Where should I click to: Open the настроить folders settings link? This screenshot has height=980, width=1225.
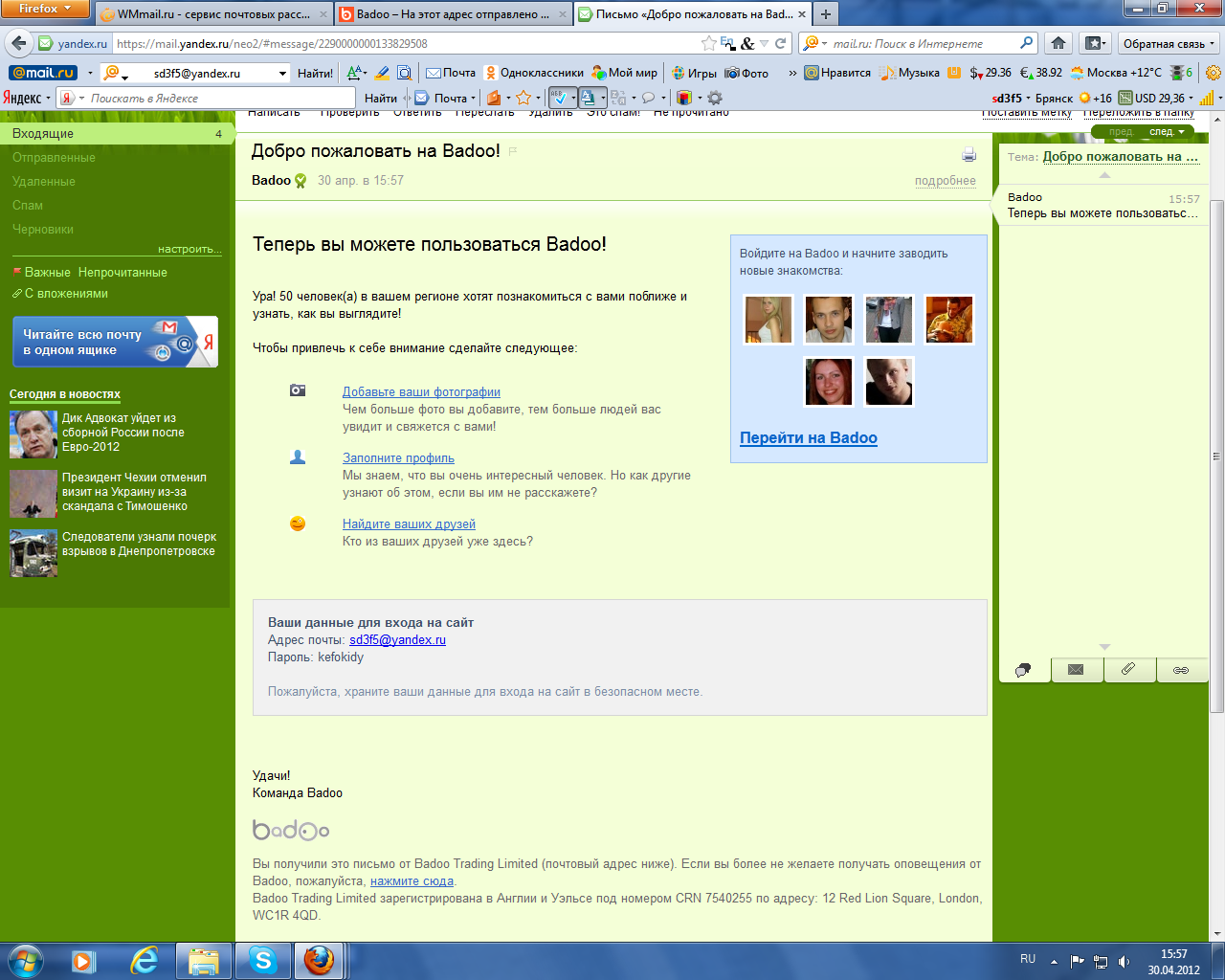(189, 249)
